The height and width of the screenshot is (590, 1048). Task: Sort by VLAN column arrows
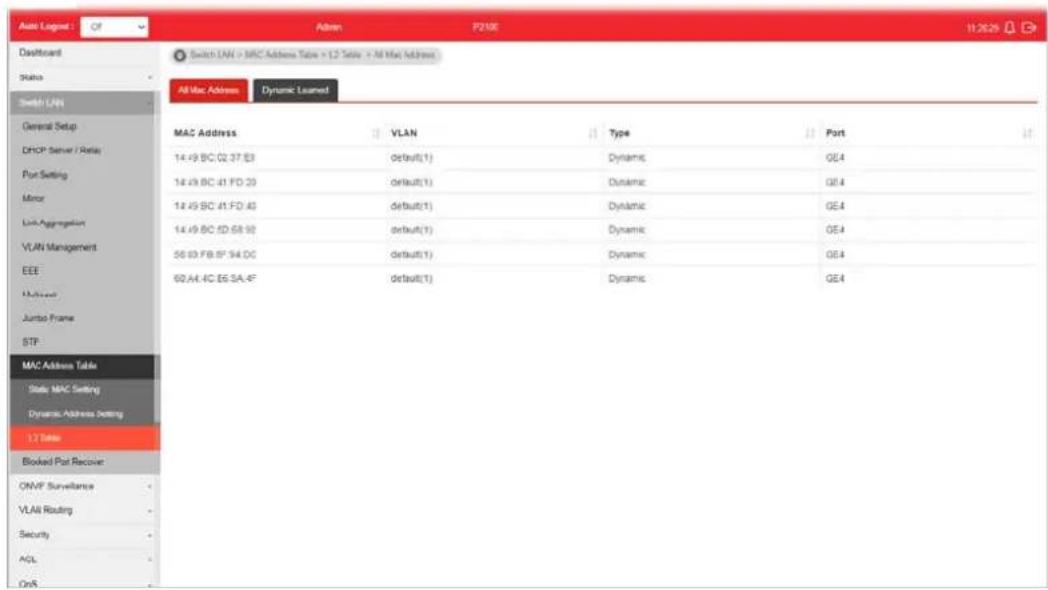[593, 134]
